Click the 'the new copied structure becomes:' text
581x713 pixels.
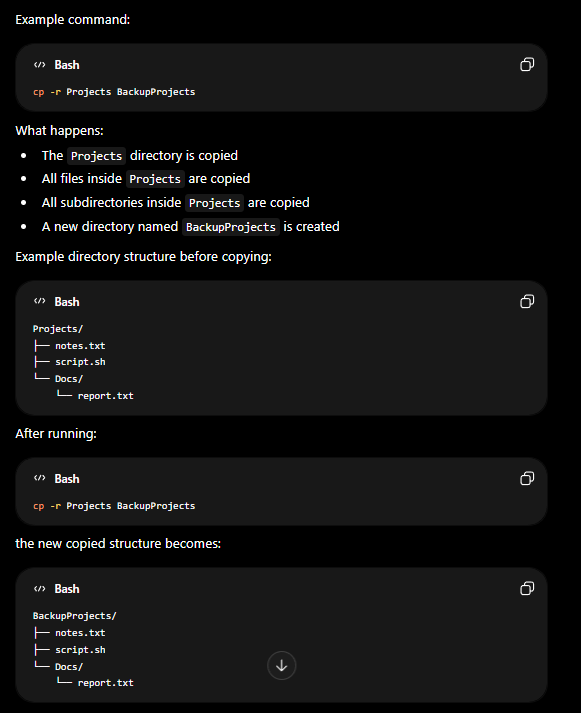[118, 543]
